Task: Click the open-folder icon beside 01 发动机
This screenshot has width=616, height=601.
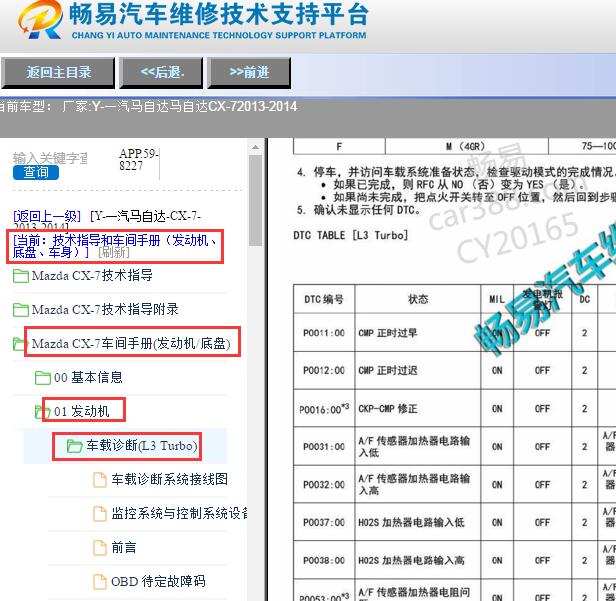Action: click(42, 412)
